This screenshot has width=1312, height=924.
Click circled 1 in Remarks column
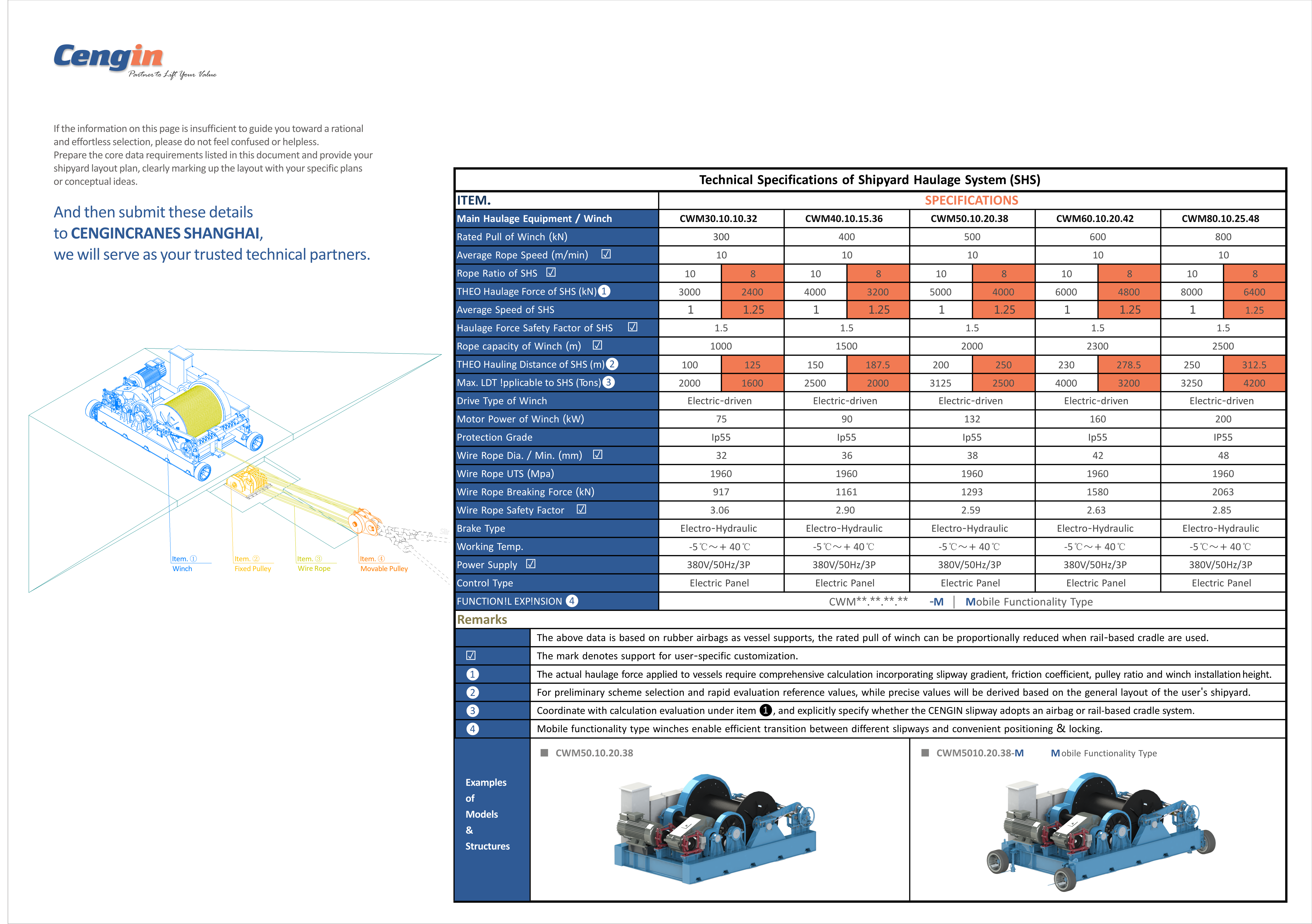click(473, 674)
